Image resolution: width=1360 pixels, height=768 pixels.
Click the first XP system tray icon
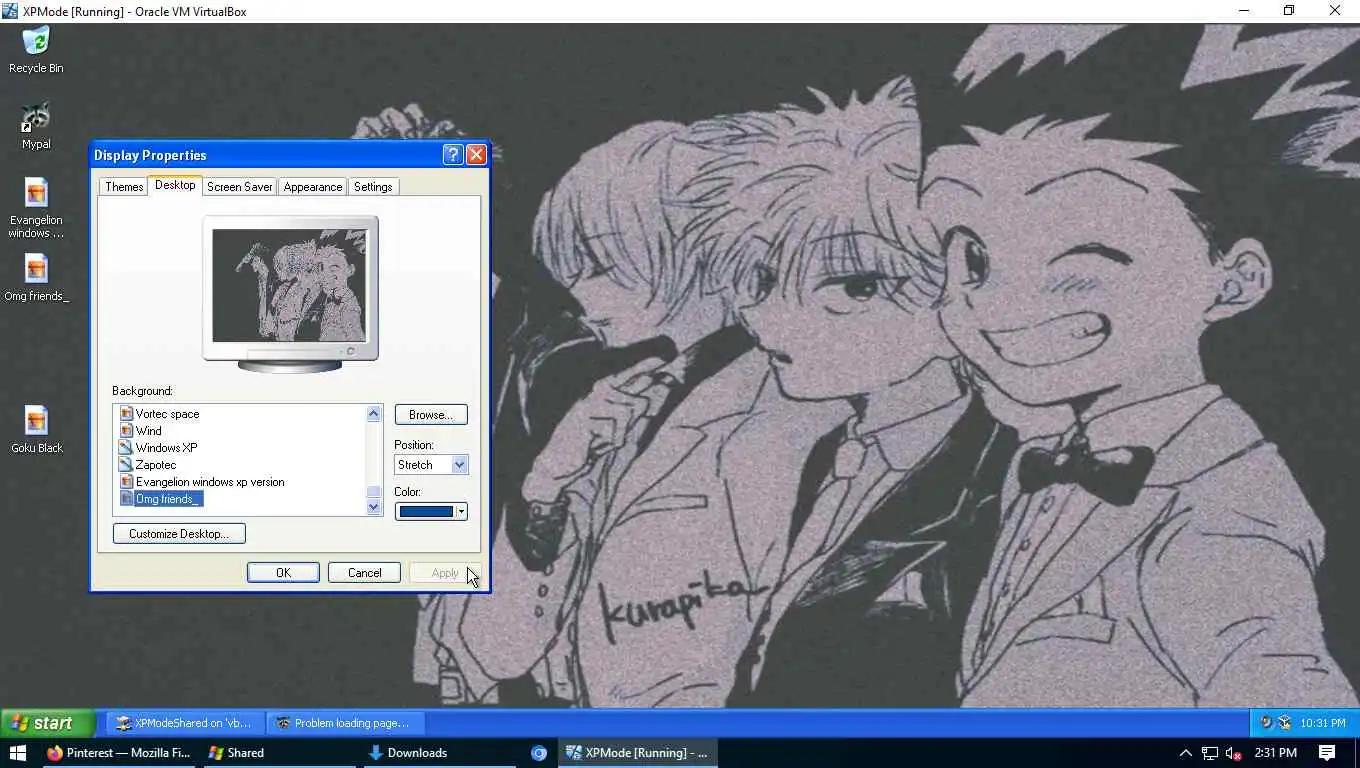(1266, 723)
